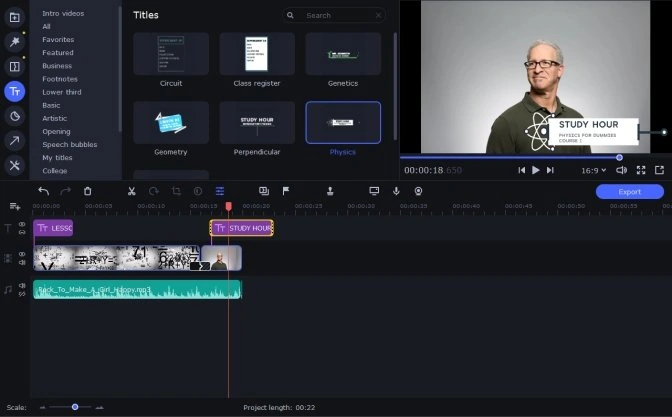Open the Stickers tab icon
The image size is (672, 417).
15,116
